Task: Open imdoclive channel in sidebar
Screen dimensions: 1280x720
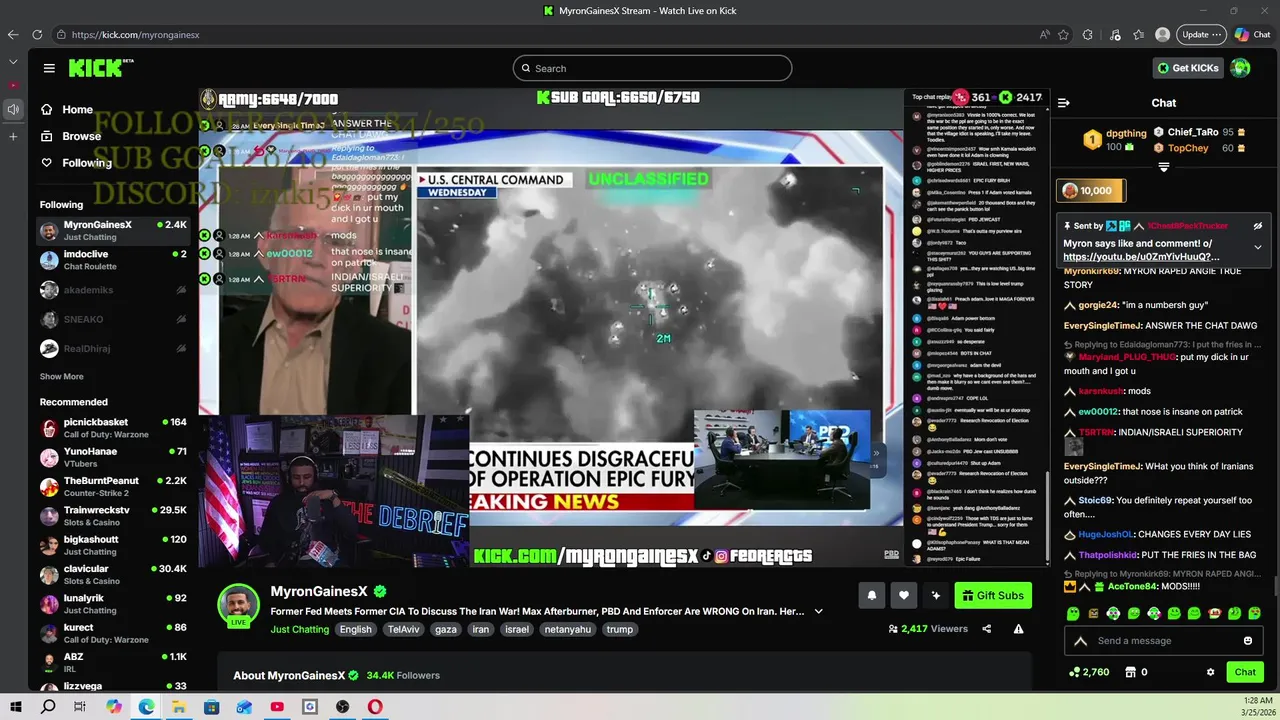Action: click(113, 260)
